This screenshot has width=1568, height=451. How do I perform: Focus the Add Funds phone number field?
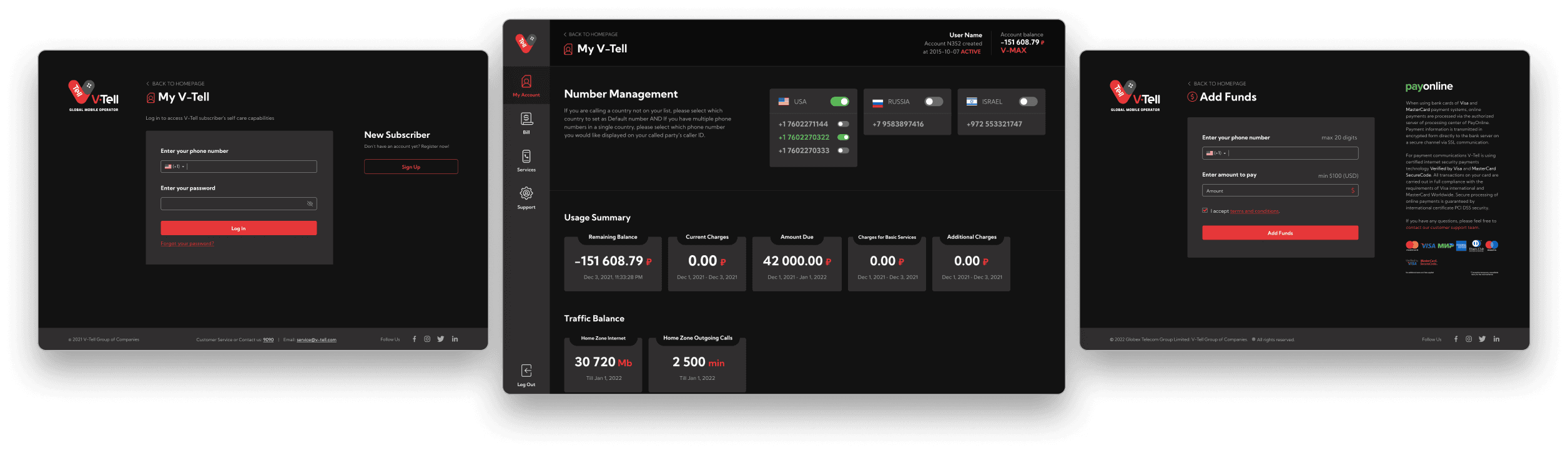click(x=1280, y=153)
